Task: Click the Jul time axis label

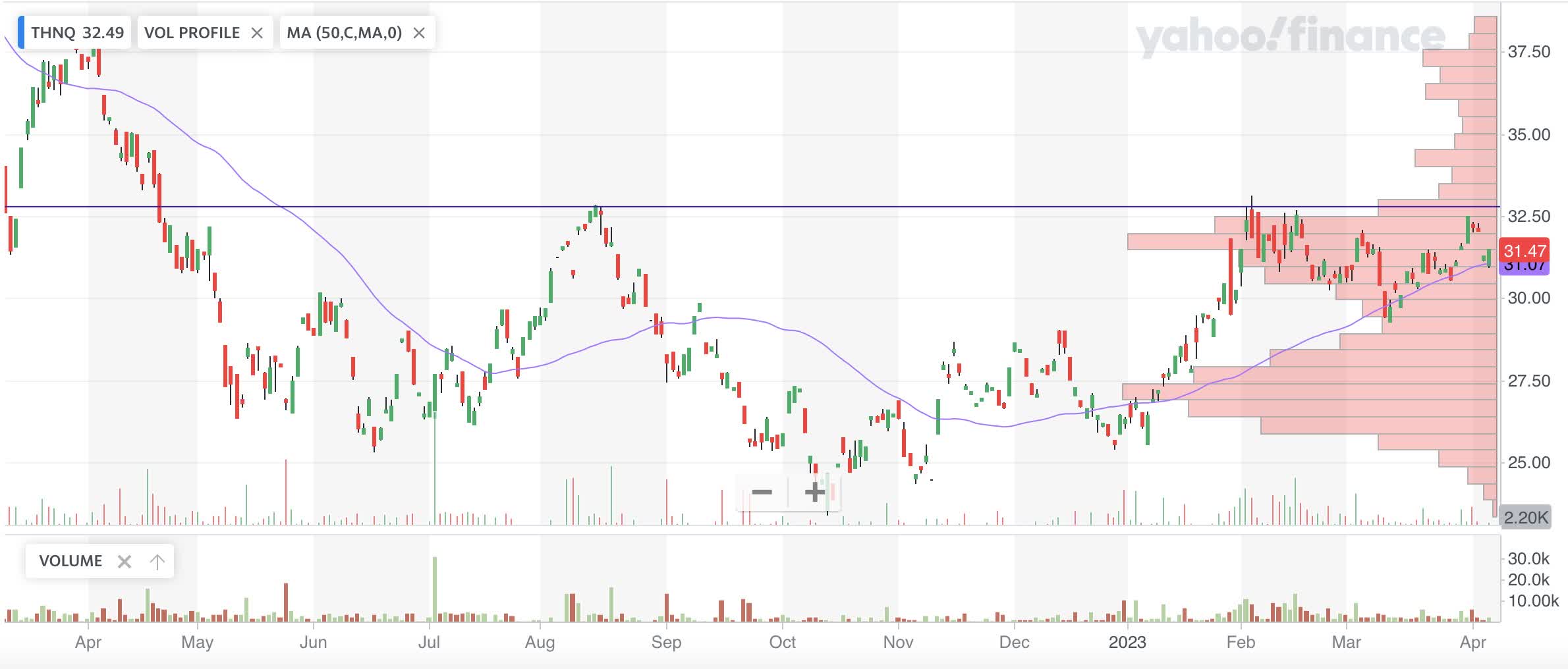Action: pos(429,642)
